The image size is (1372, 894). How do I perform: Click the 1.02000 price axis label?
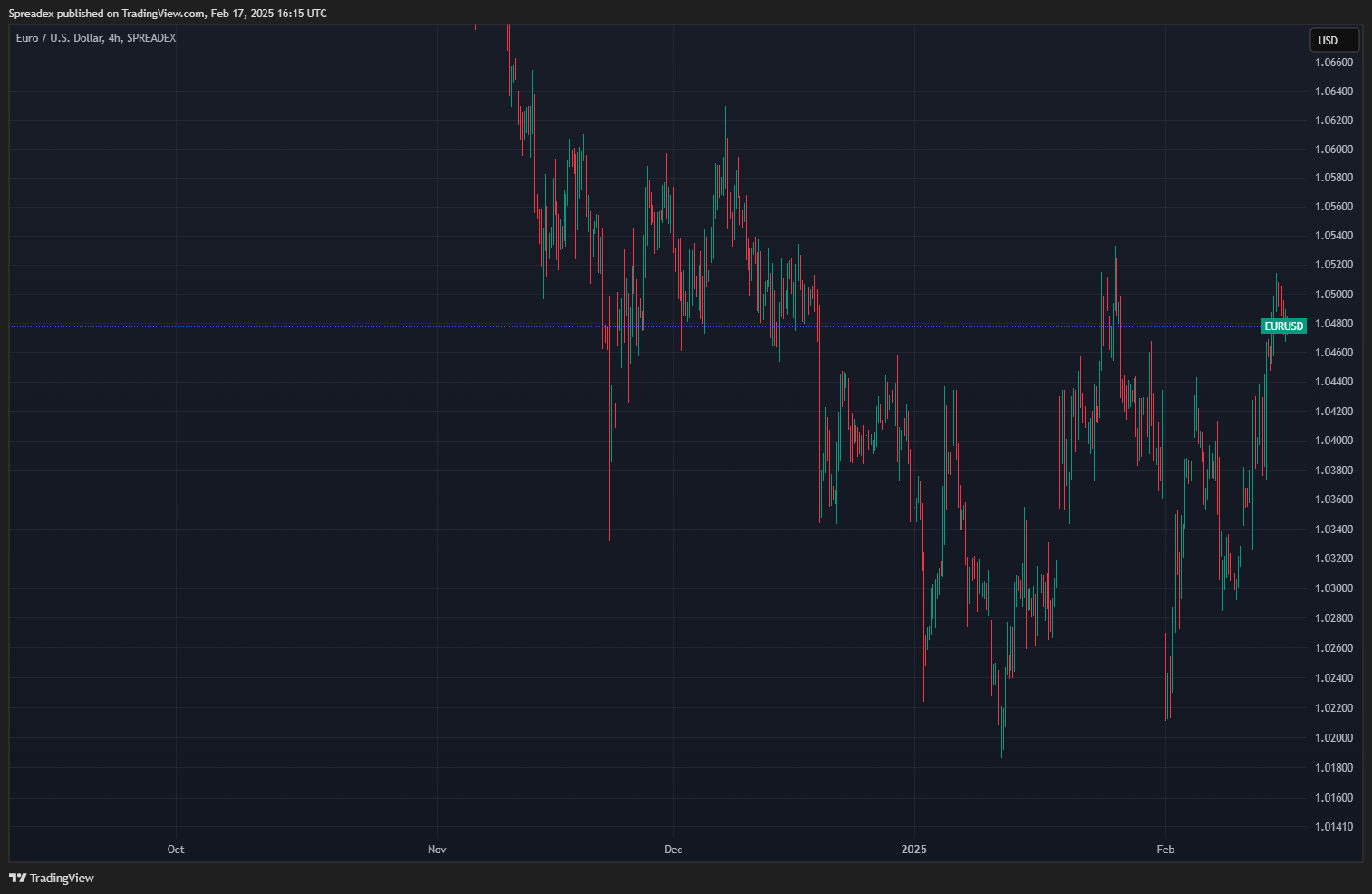tap(1334, 738)
